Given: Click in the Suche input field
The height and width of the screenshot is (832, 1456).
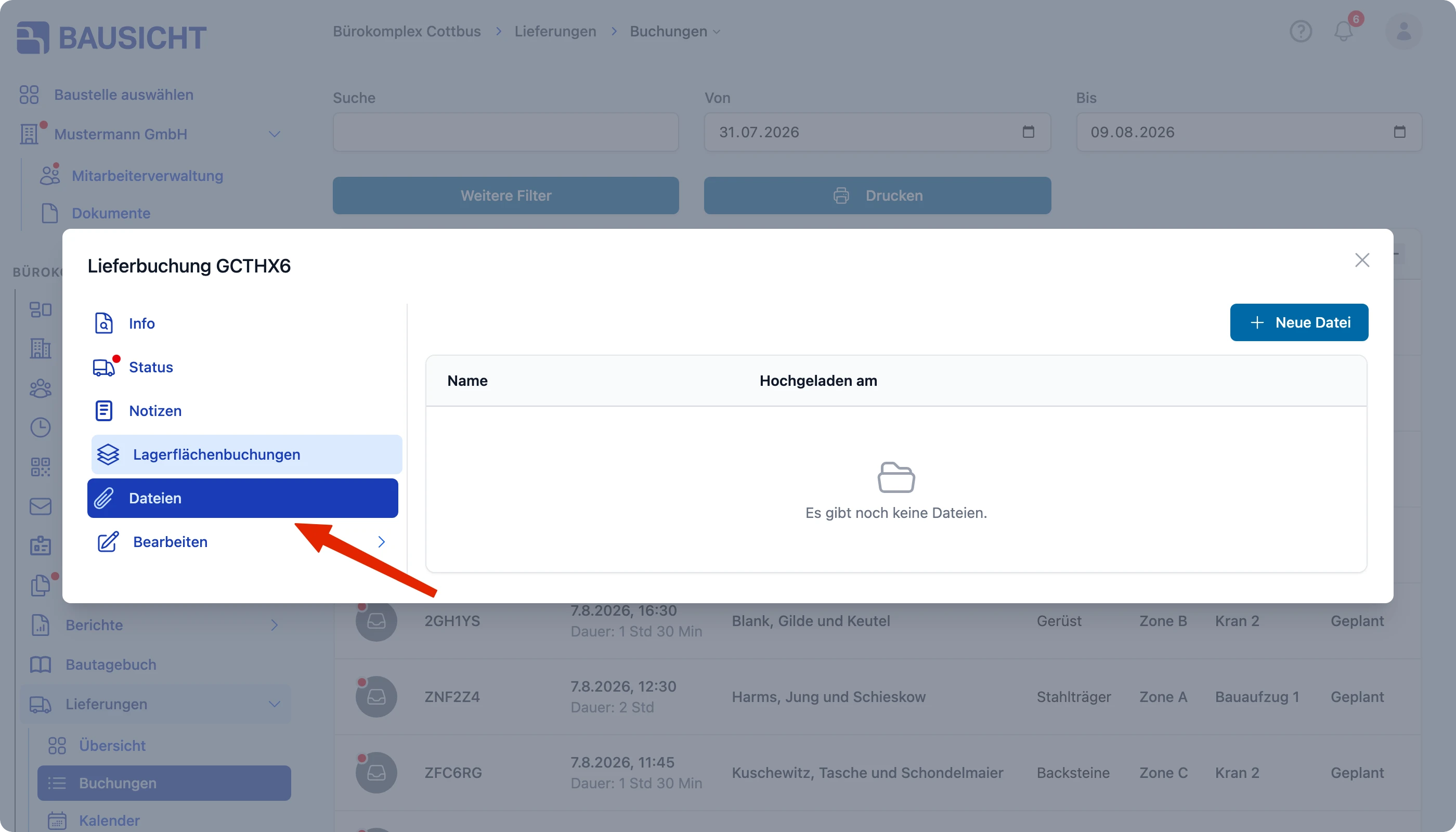Looking at the screenshot, I should (x=506, y=132).
